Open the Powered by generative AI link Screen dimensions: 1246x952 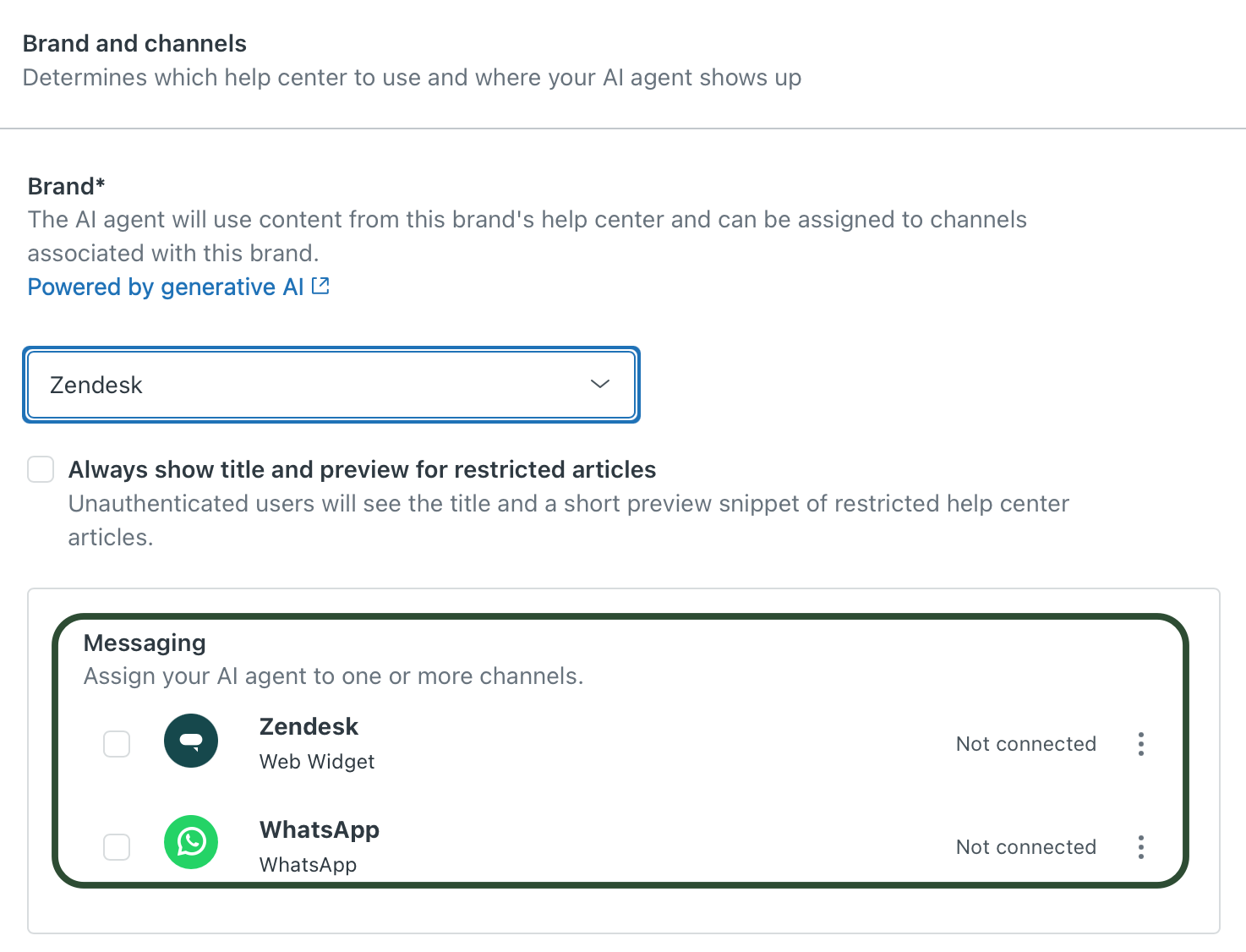point(165,286)
